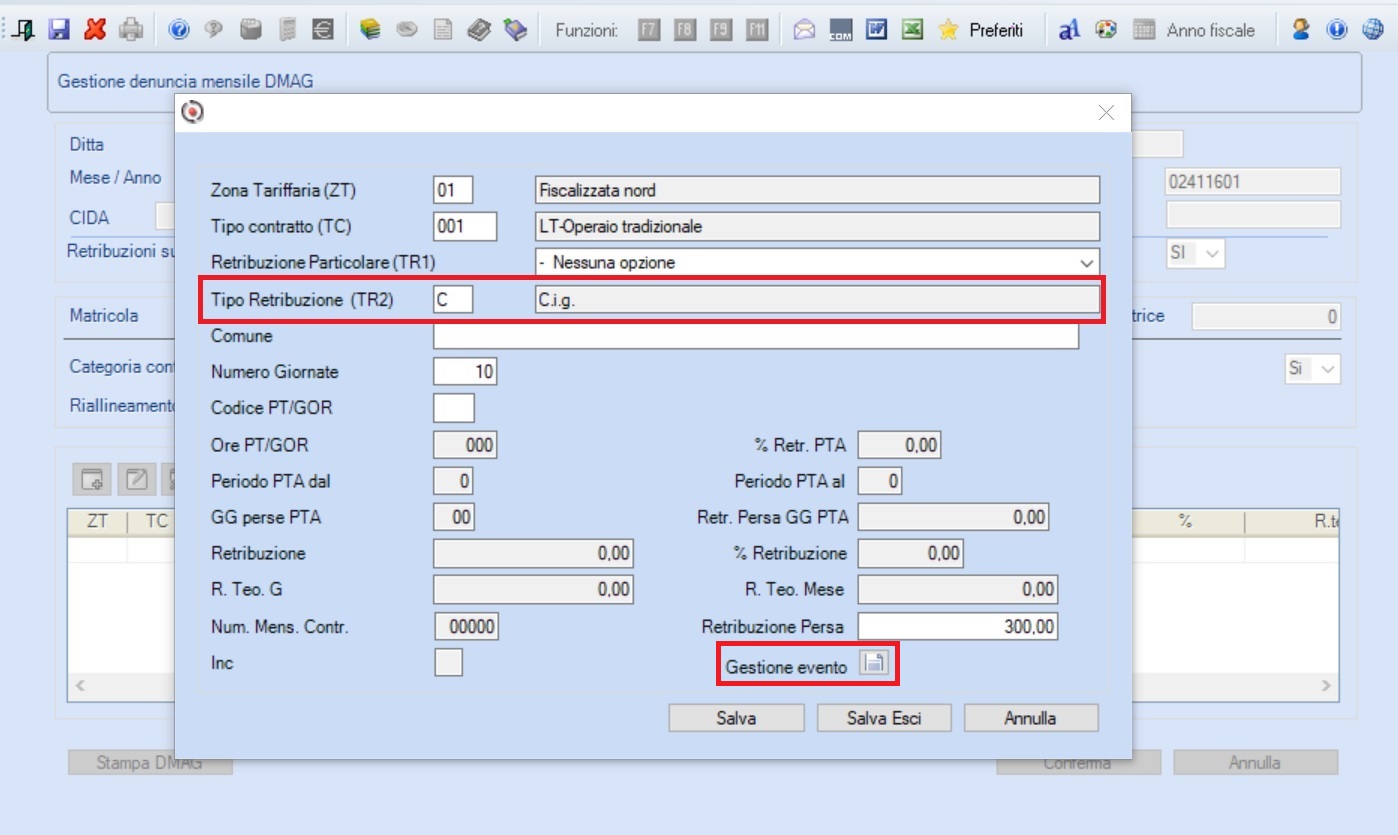Viewport: 1398px width, 835px height.
Task: Click the red X delete icon
Action: click(95, 30)
